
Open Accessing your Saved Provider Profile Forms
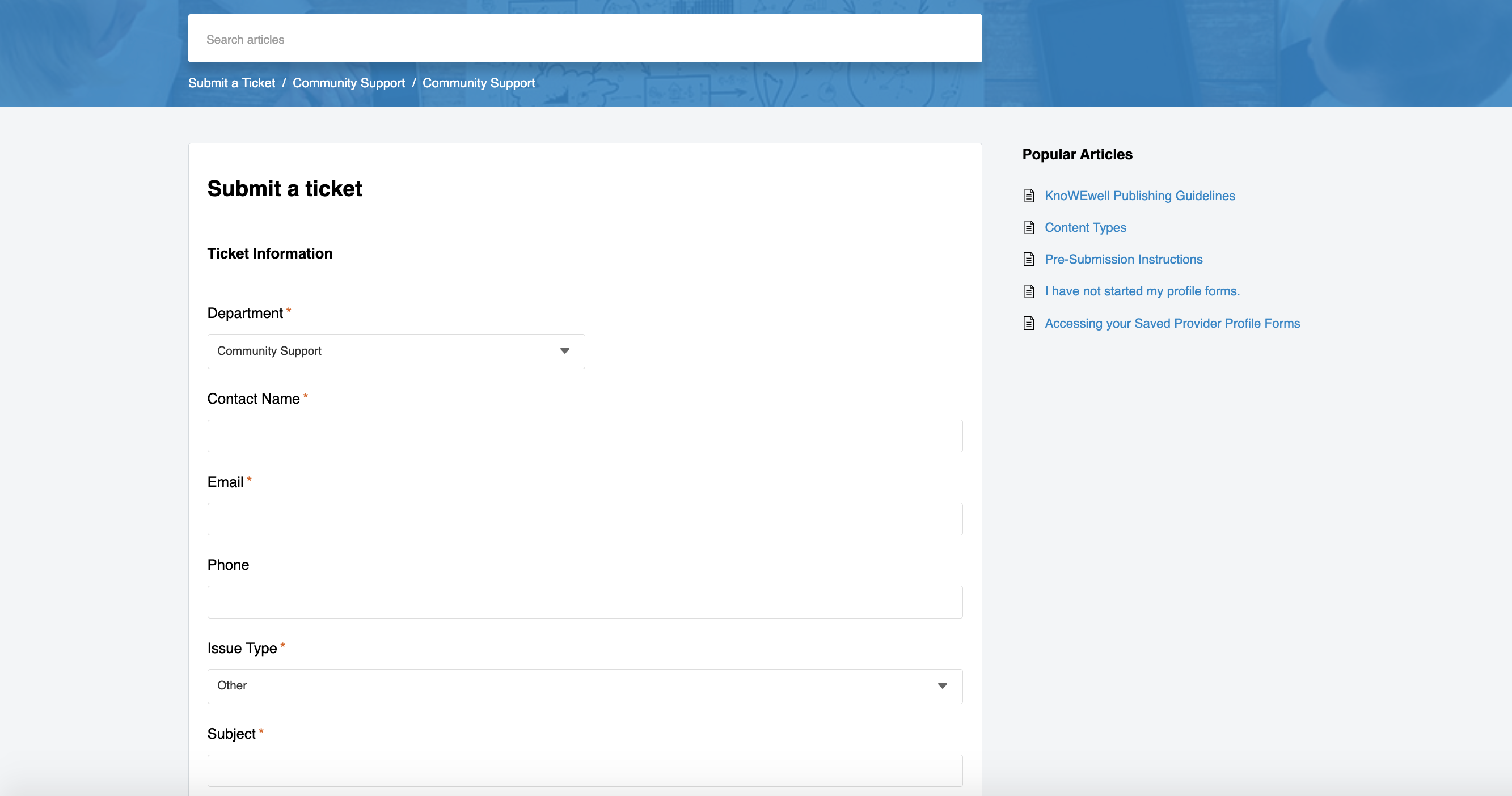pos(1172,323)
